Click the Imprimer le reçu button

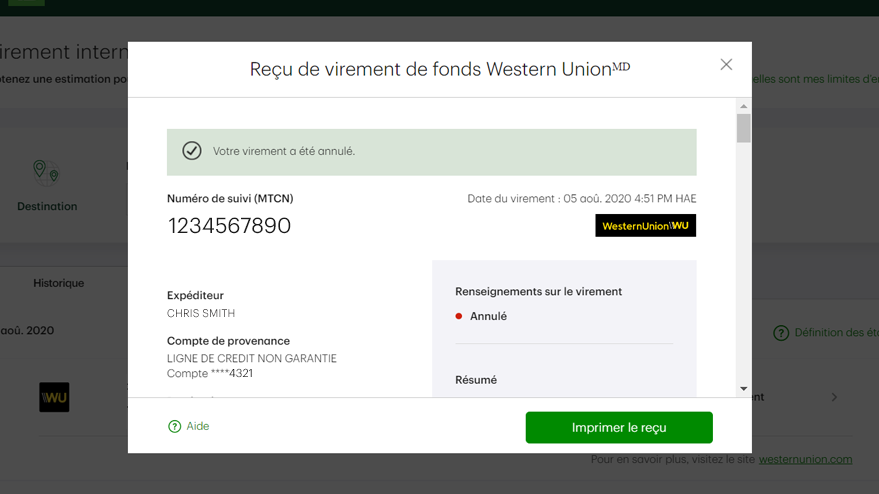(x=619, y=427)
